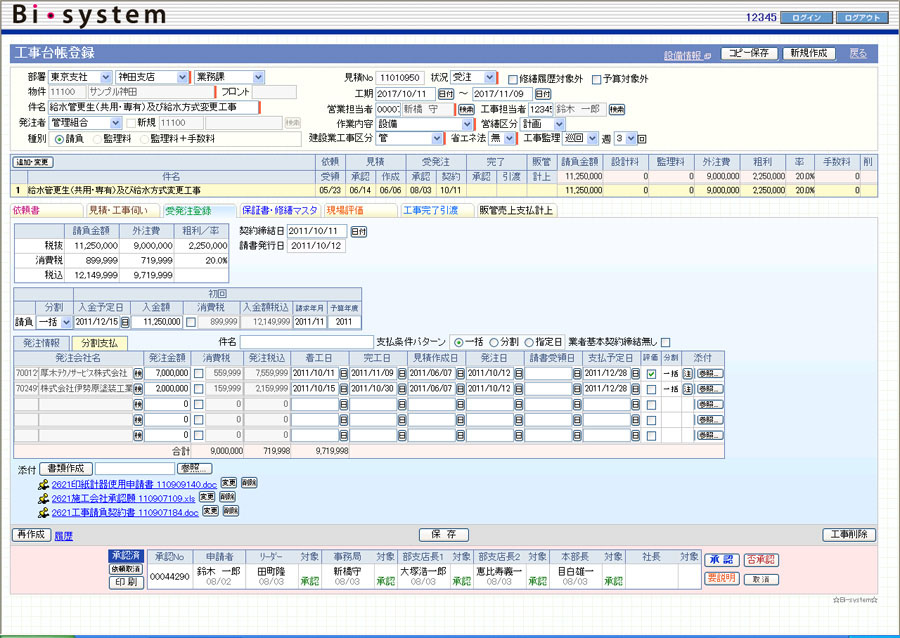
Task: Click 件名 input above 発注会社名 table
Action: (307, 343)
